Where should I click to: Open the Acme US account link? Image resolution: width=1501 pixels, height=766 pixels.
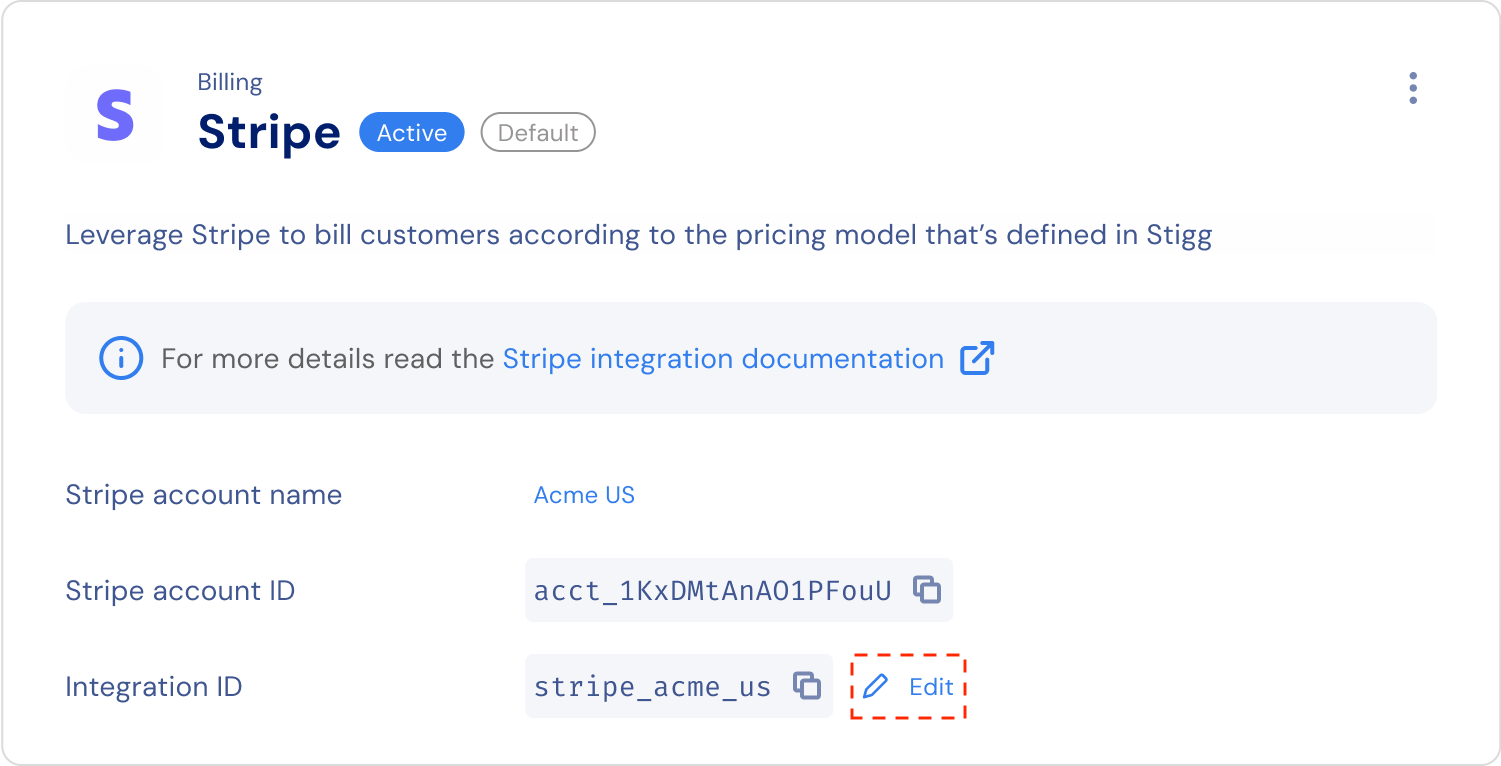[x=584, y=495]
